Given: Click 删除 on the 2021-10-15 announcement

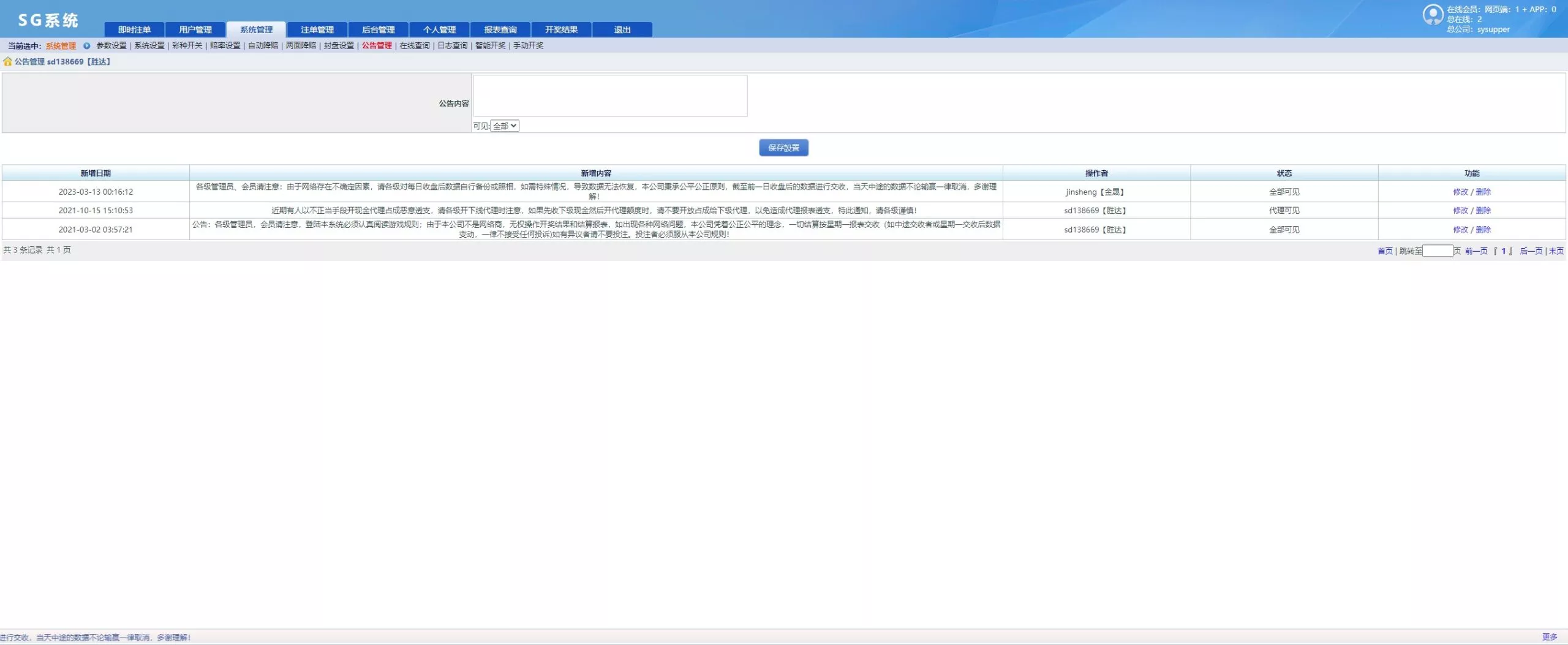Looking at the screenshot, I should [1483, 210].
